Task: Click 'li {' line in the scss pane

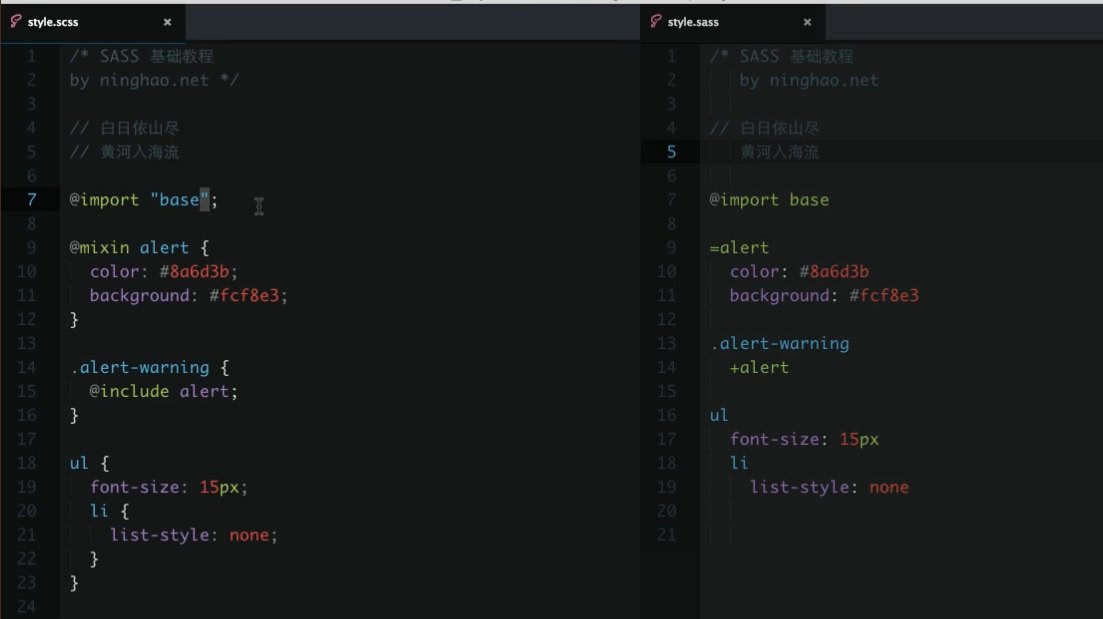Action: click(x=109, y=511)
